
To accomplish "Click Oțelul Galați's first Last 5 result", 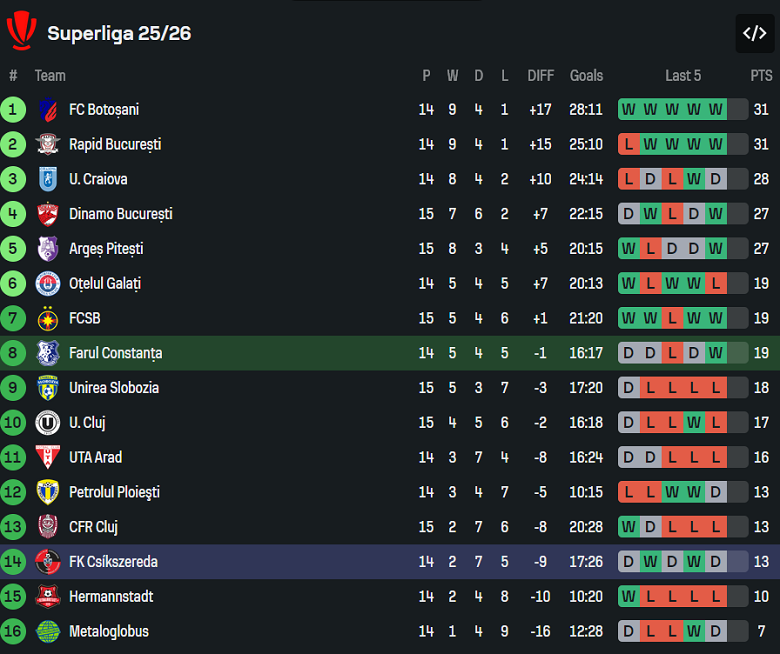I will (x=629, y=283).
